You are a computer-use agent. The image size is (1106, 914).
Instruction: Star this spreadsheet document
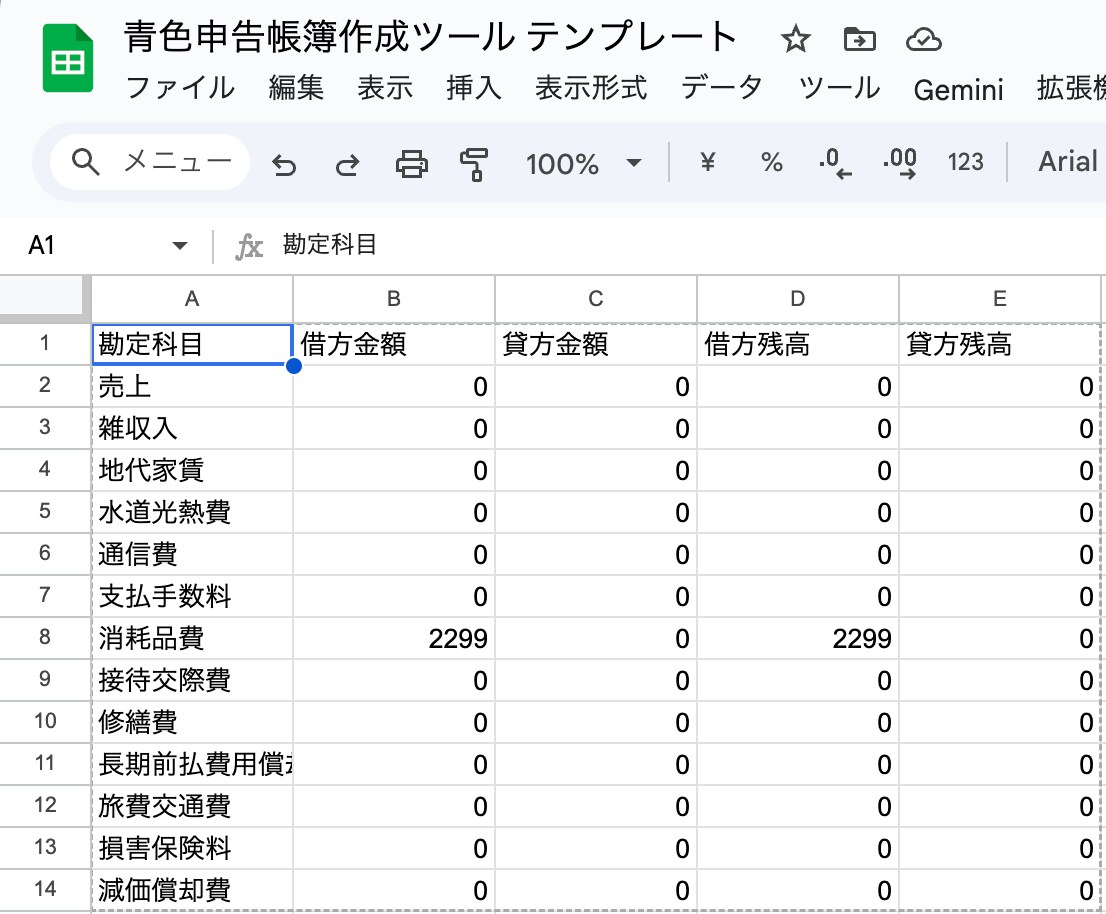(x=796, y=39)
